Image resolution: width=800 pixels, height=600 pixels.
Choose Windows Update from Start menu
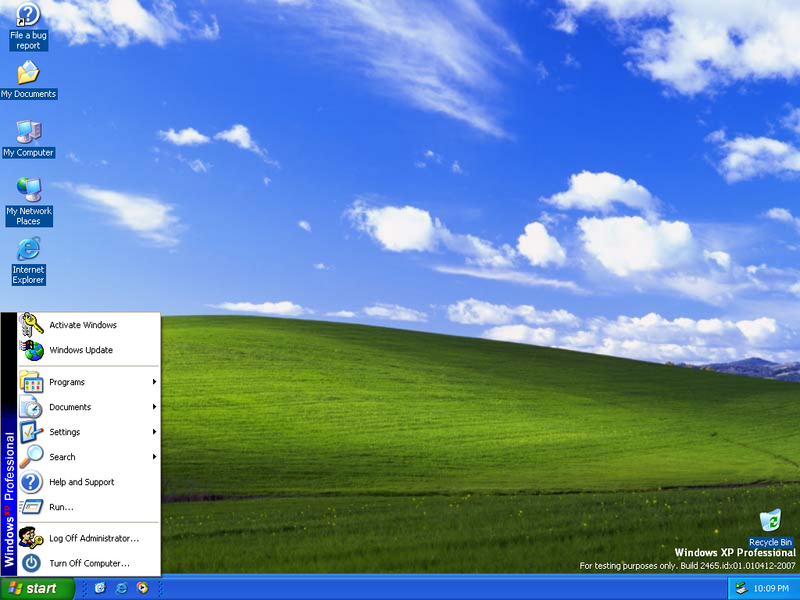(89, 350)
